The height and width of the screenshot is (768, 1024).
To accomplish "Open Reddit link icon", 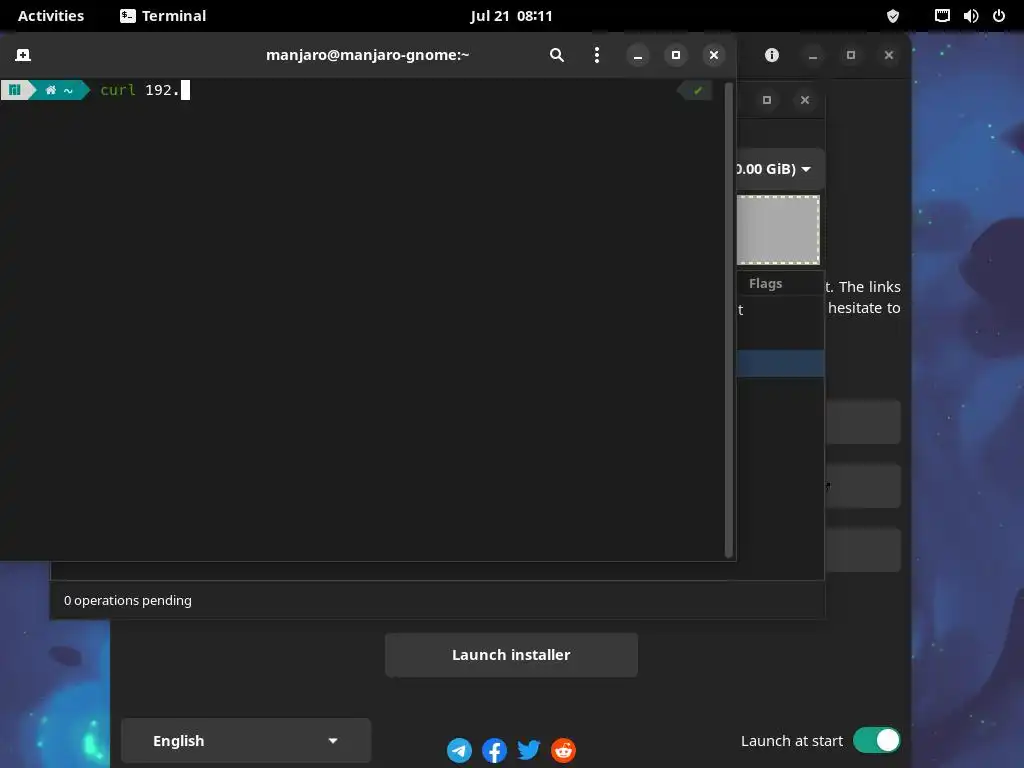I will (x=564, y=750).
